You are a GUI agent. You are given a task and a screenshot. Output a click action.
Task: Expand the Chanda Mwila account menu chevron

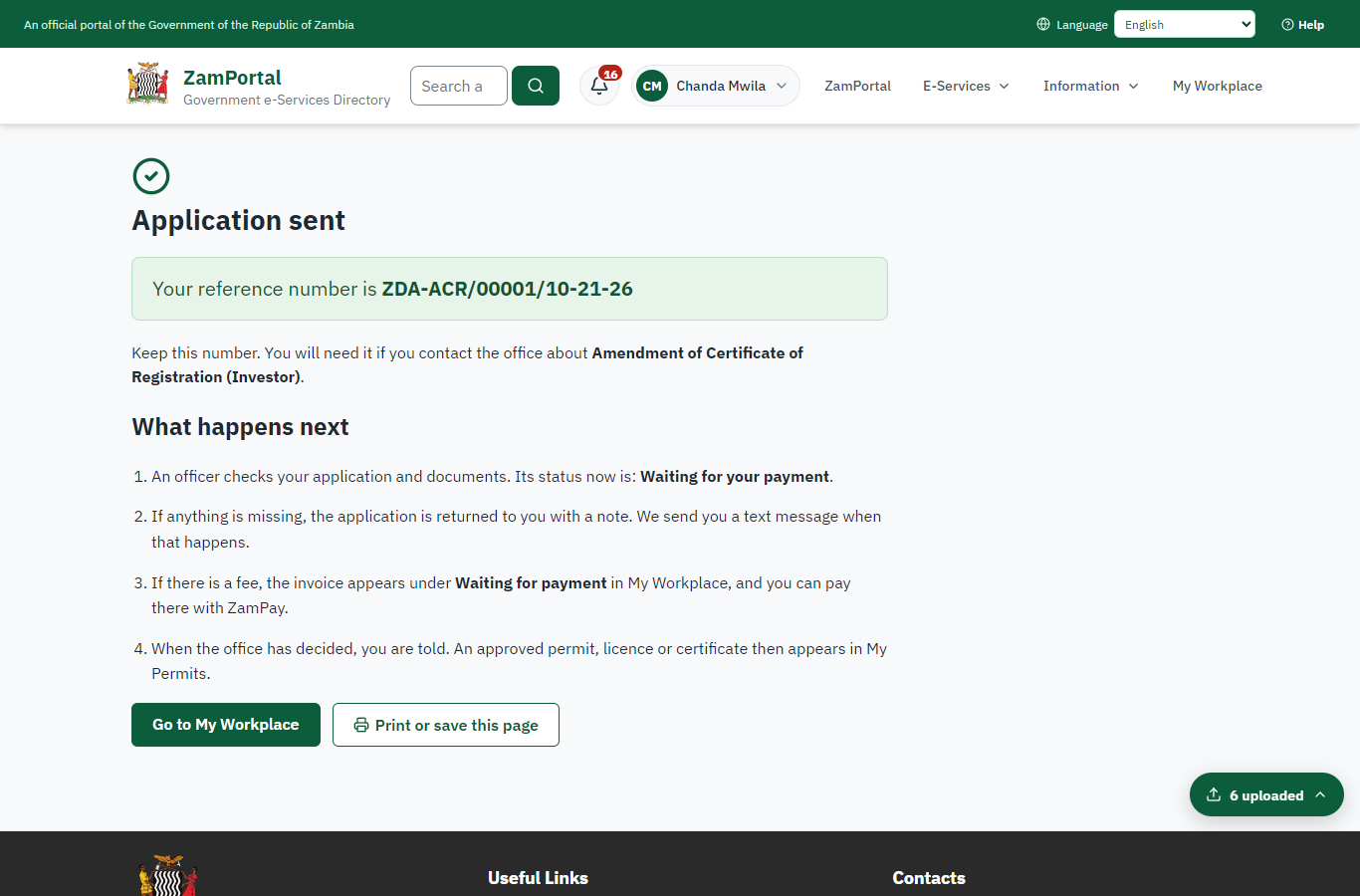coord(782,86)
